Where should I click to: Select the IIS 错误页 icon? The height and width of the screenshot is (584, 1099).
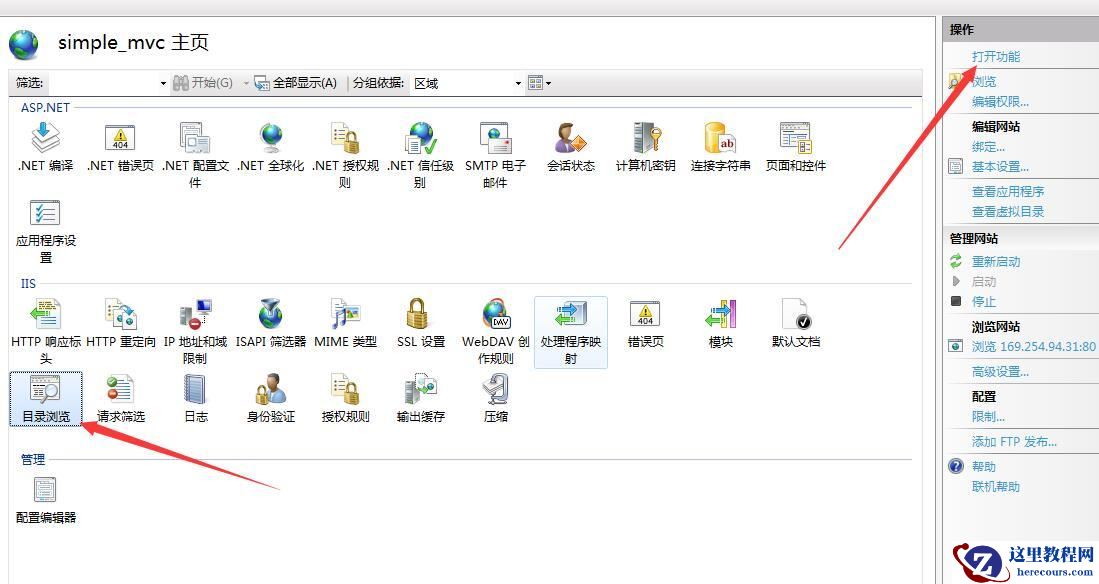[x=646, y=313]
